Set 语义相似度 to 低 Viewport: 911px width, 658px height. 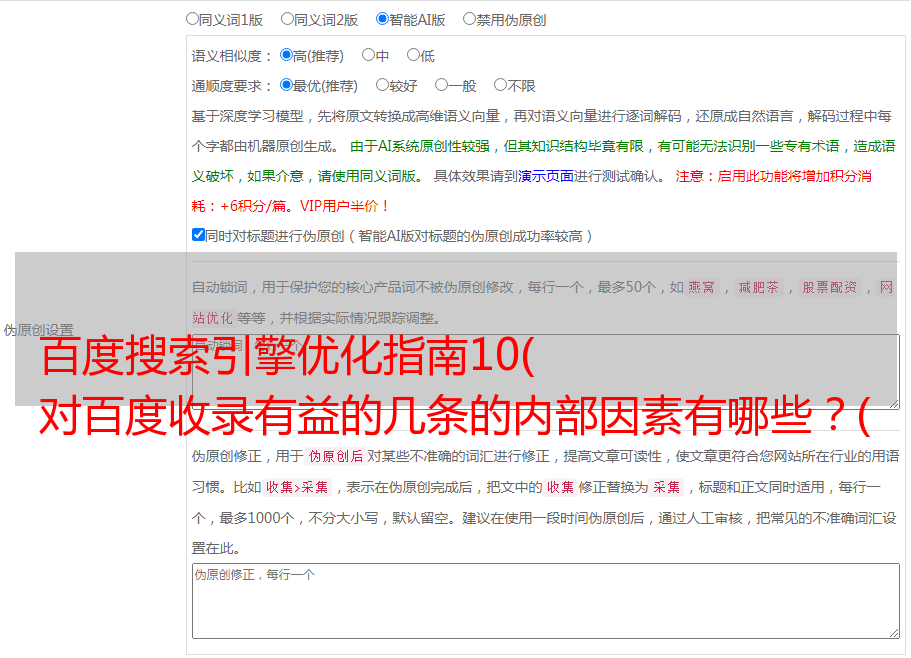[x=413, y=55]
